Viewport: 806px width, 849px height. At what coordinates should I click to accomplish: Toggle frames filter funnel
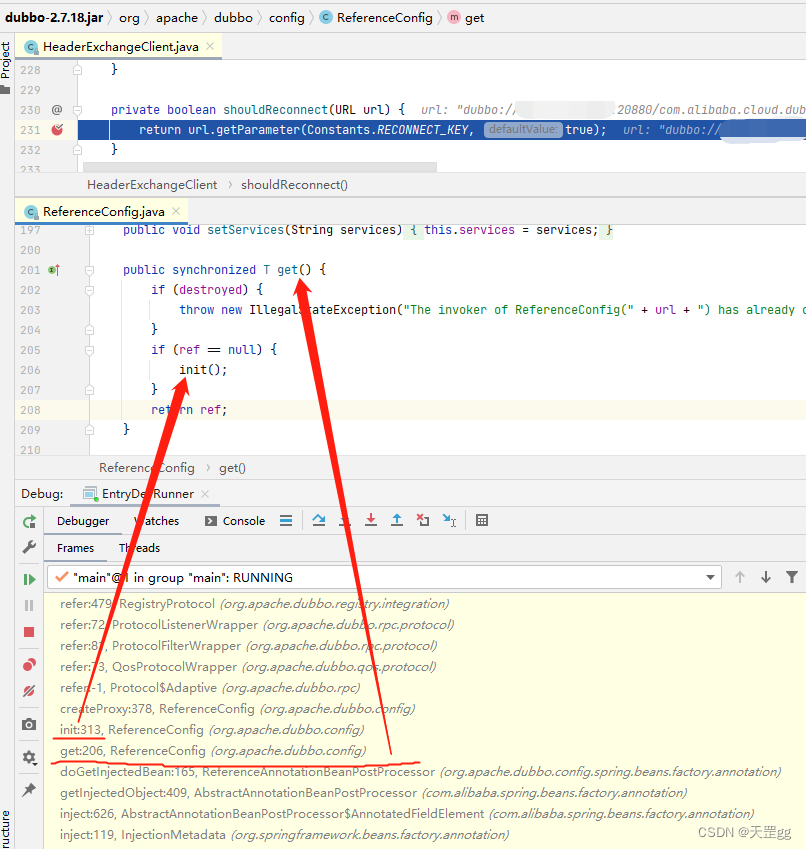(791, 577)
